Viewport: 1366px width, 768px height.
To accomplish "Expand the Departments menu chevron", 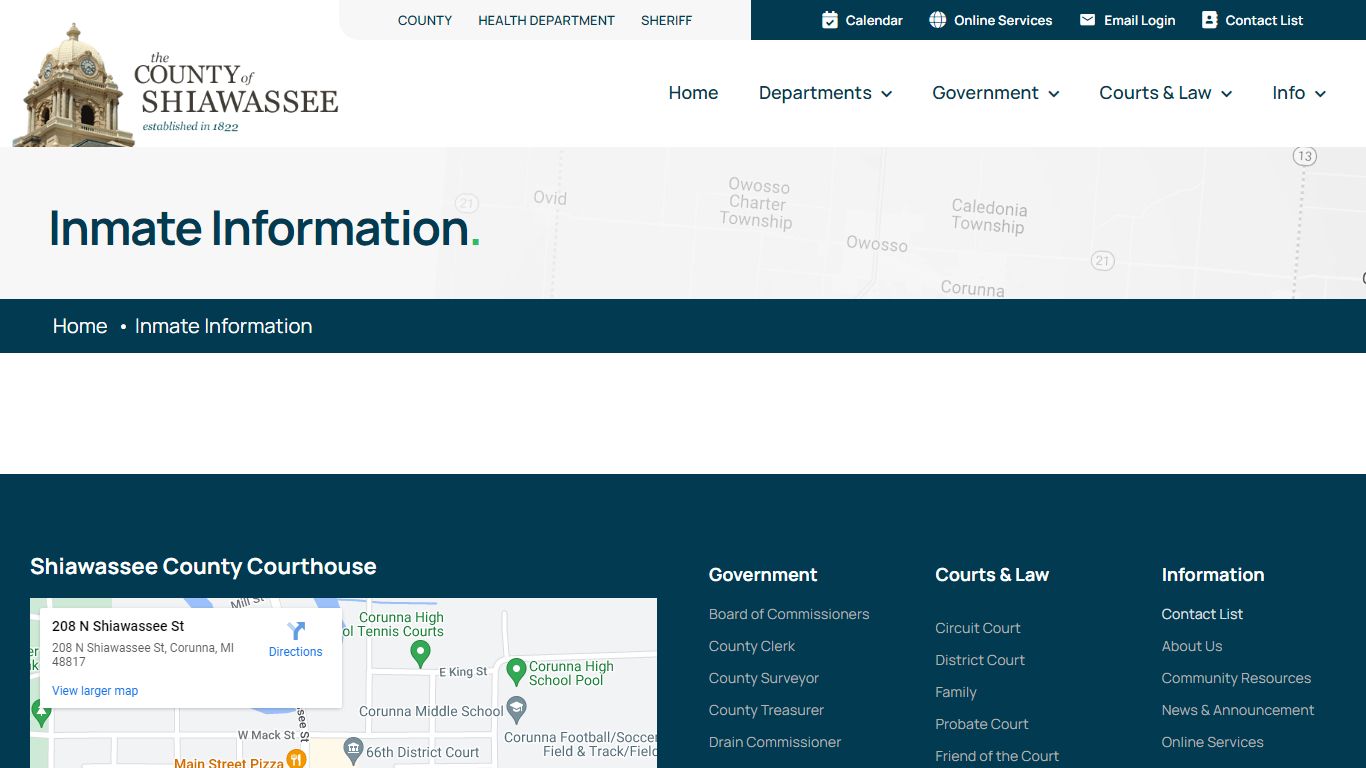I will 886,94.
